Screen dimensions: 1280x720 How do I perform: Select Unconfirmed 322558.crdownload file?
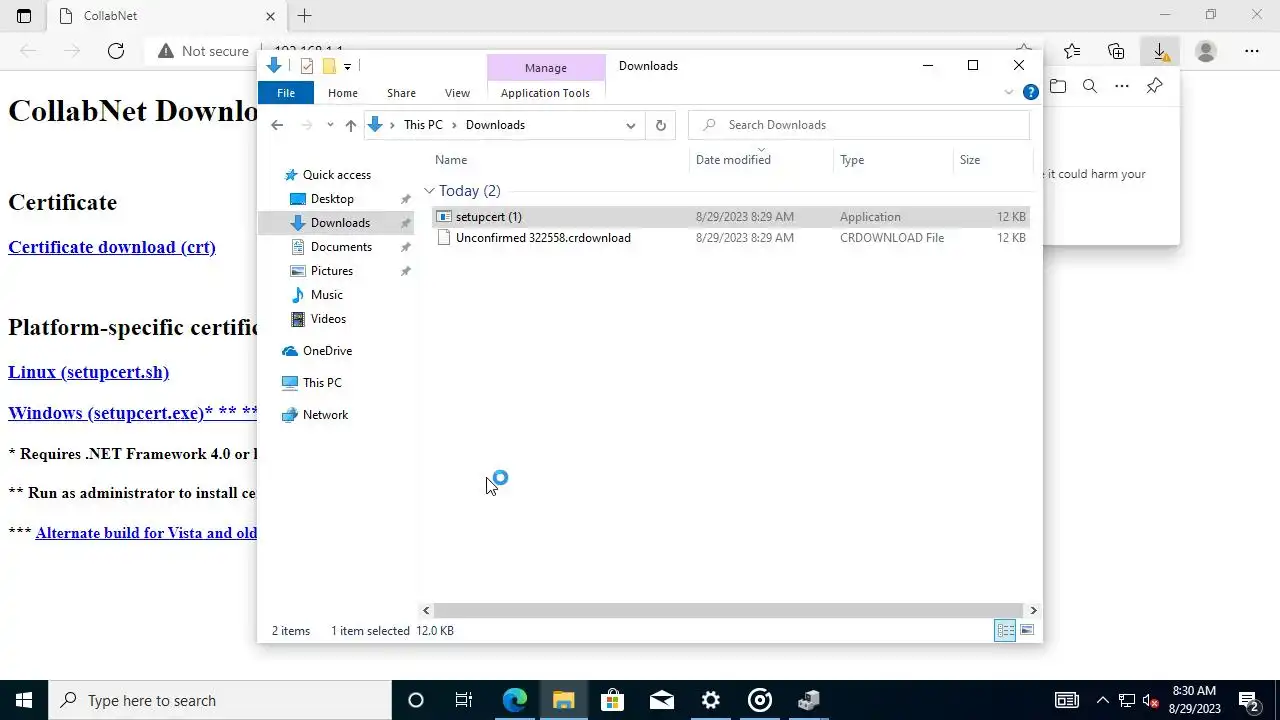point(731,238)
